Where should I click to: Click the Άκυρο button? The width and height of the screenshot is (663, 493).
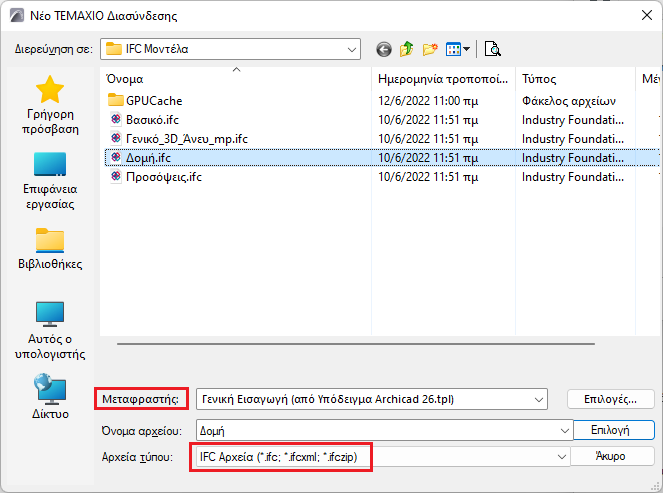pos(611,456)
